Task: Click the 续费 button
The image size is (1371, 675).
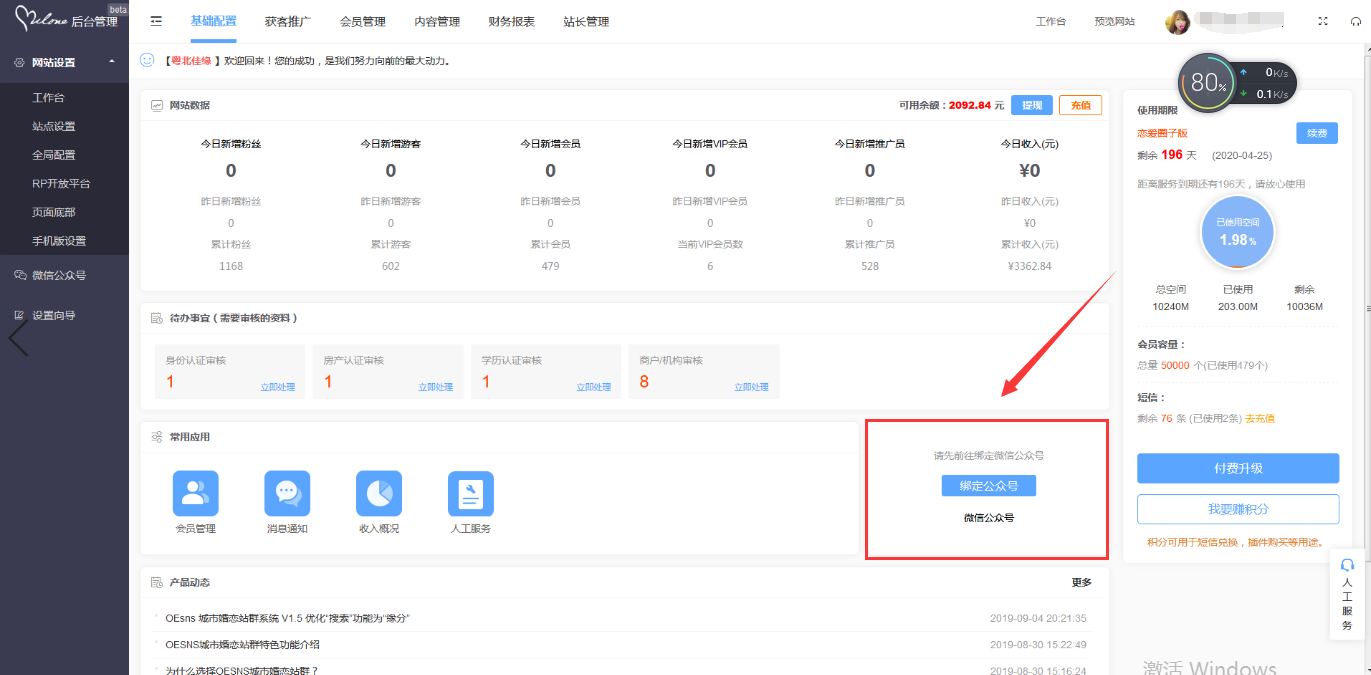Action: coord(1317,132)
